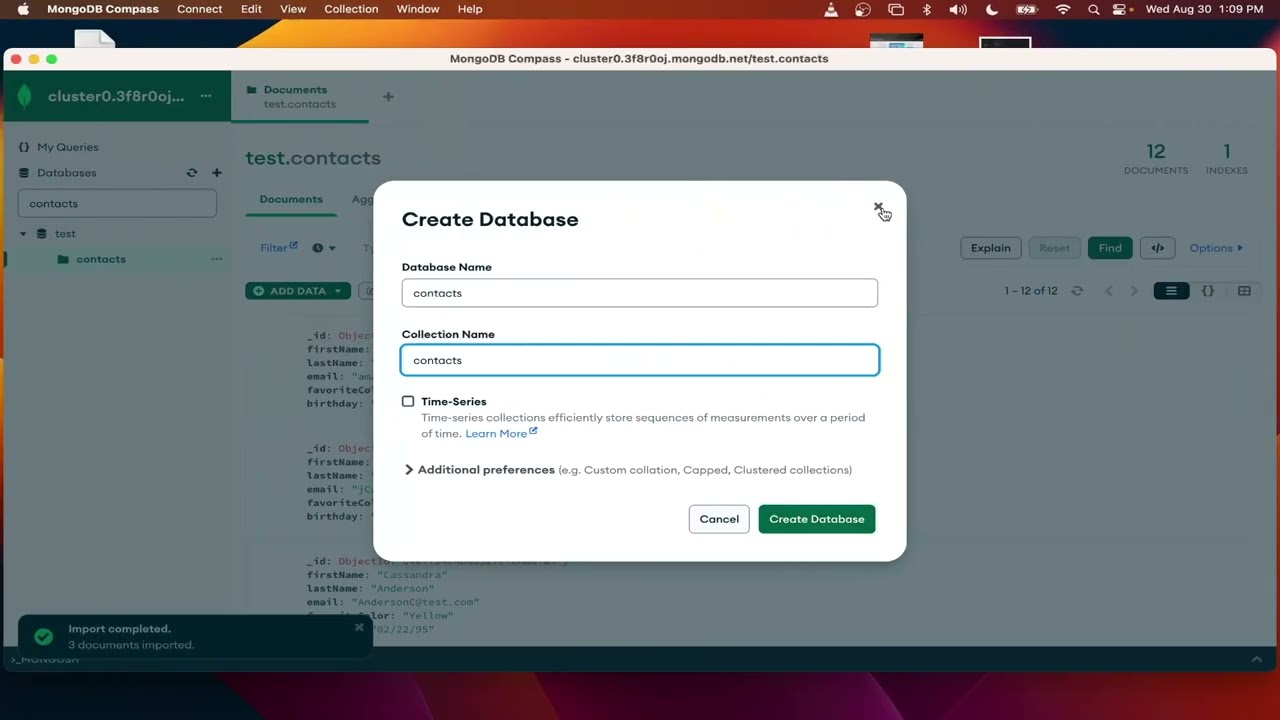Image resolution: width=1280 pixels, height=720 pixels.
Task: Open the Window menu
Action: click(418, 9)
